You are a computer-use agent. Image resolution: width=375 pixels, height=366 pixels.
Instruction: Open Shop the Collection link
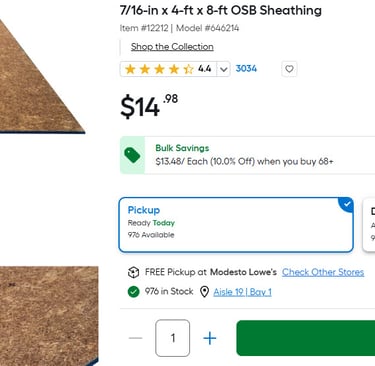[x=172, y=47]
